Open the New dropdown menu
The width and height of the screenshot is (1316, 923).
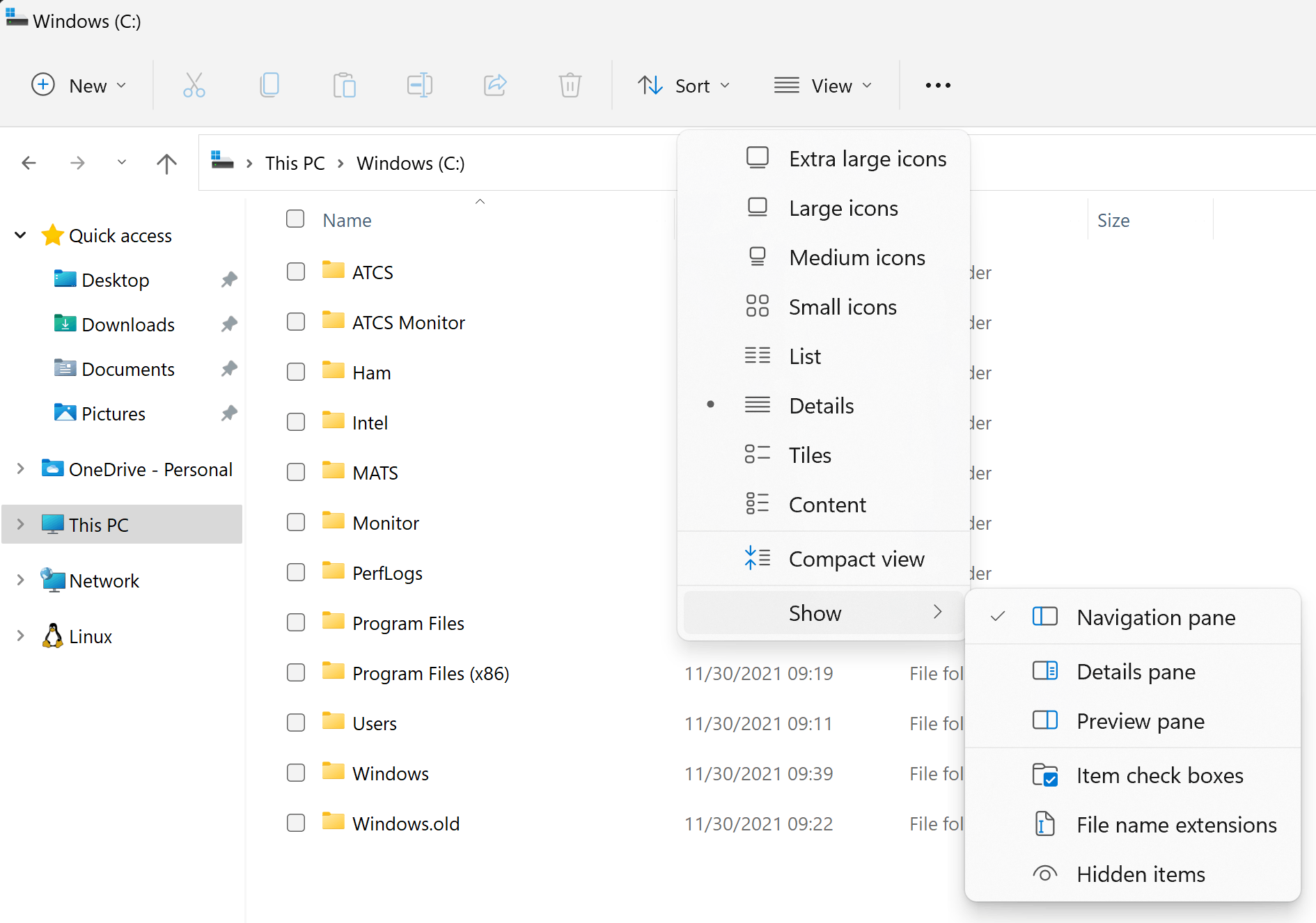79,86
